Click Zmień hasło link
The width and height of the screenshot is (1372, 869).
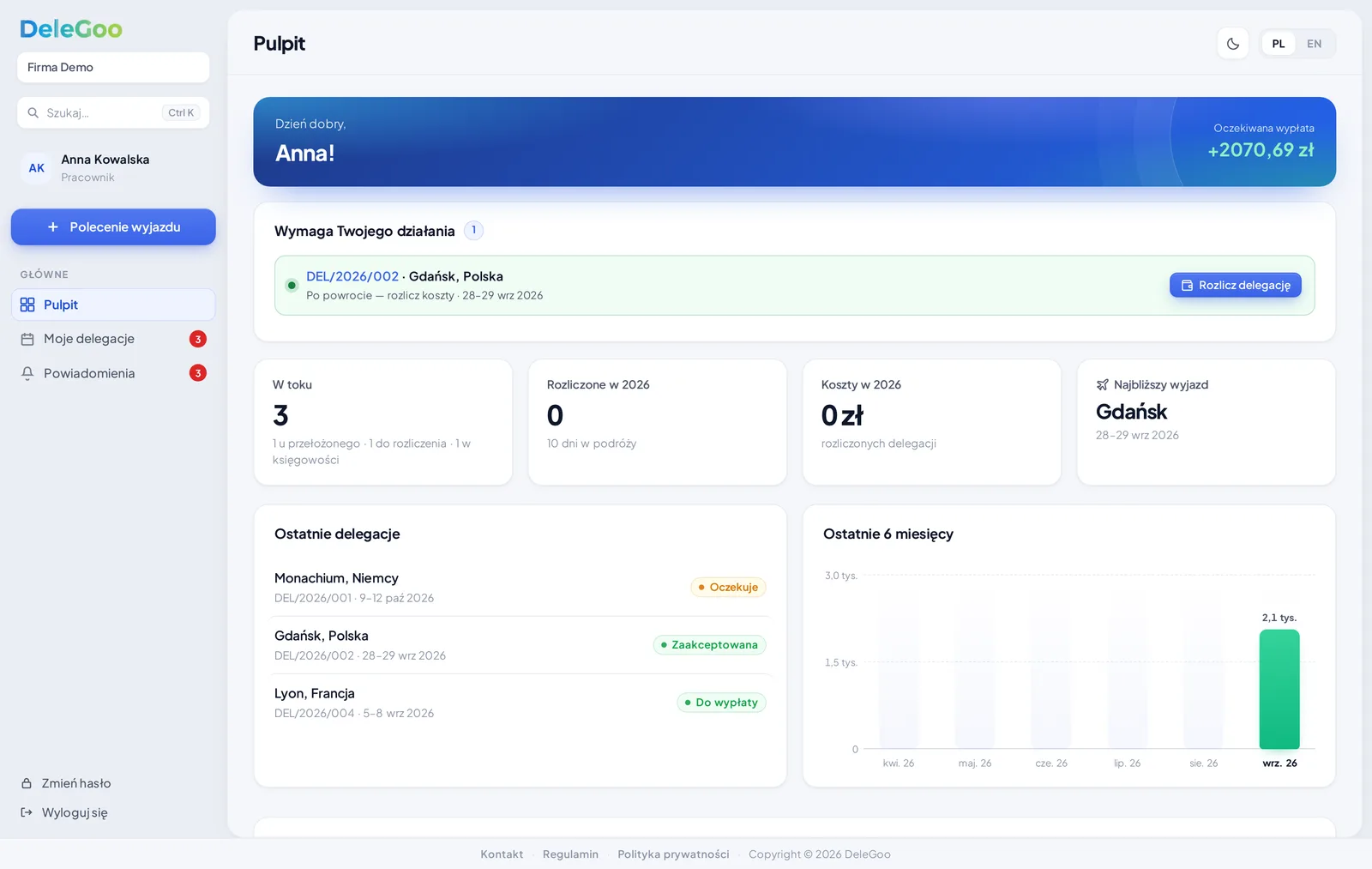[x=76, y=783]
